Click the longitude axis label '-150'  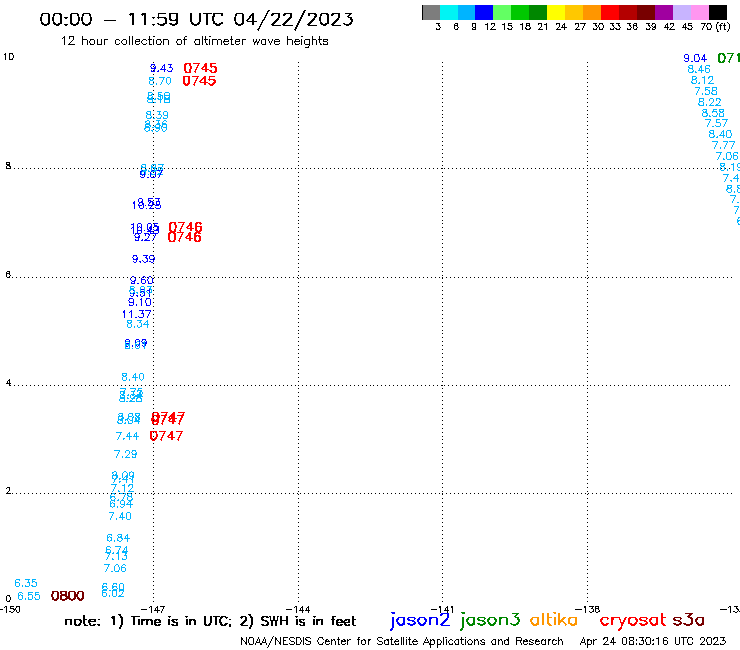(x=10, y=609)
